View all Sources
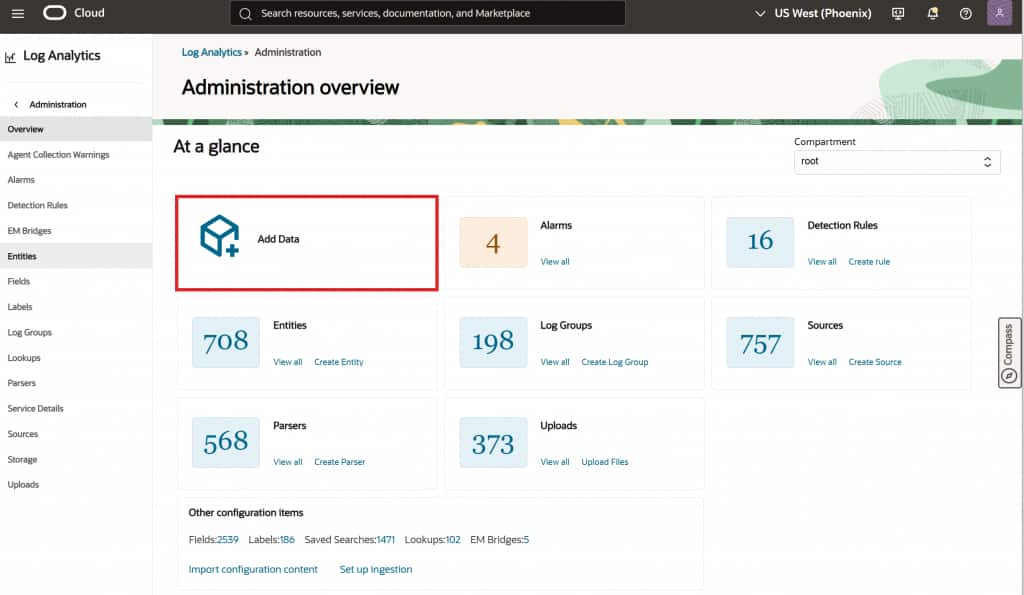The width and height of the screenshot is (1024, 595). click(822, 362)
